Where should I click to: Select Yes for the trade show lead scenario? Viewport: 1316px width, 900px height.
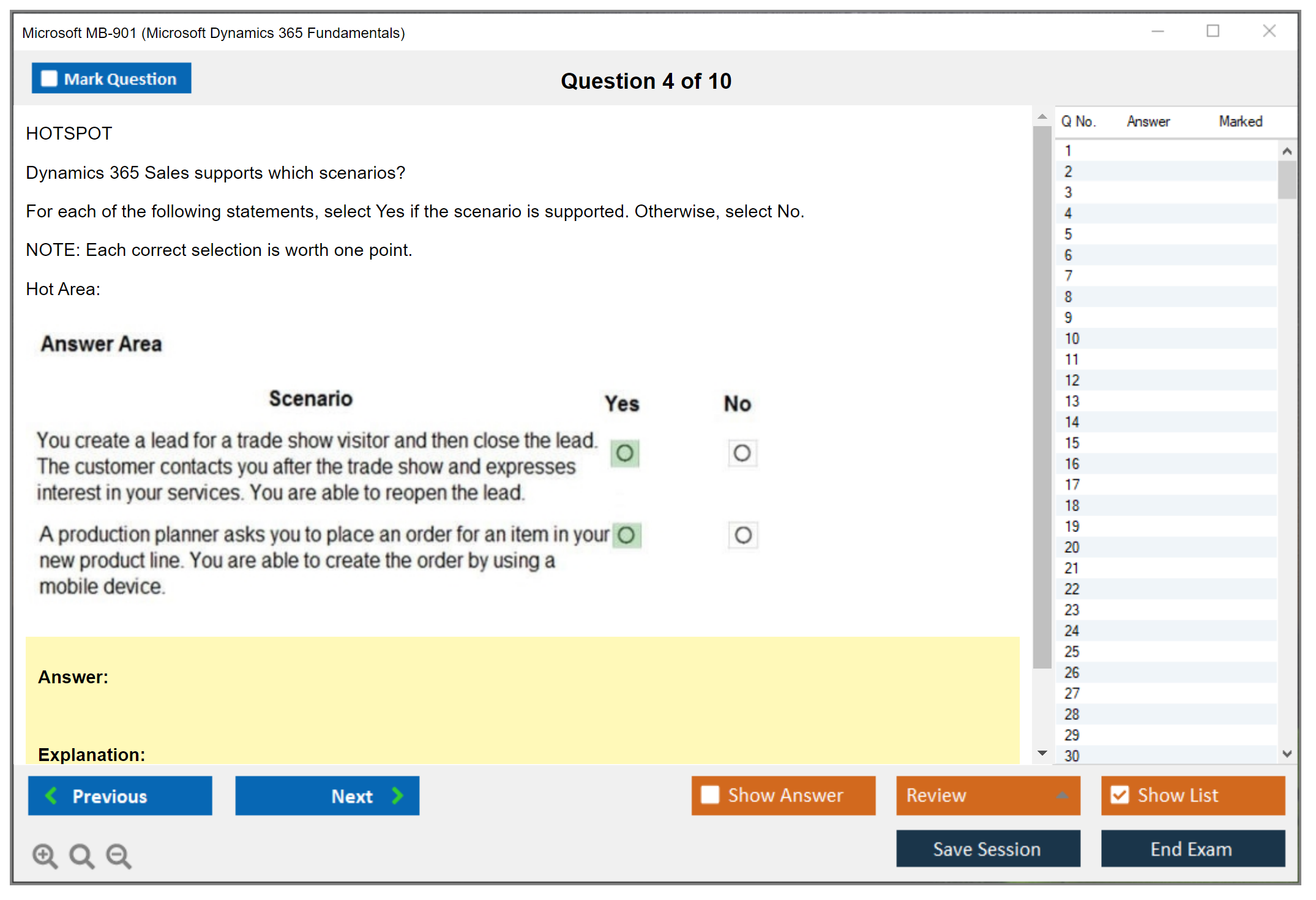point(624,453)
